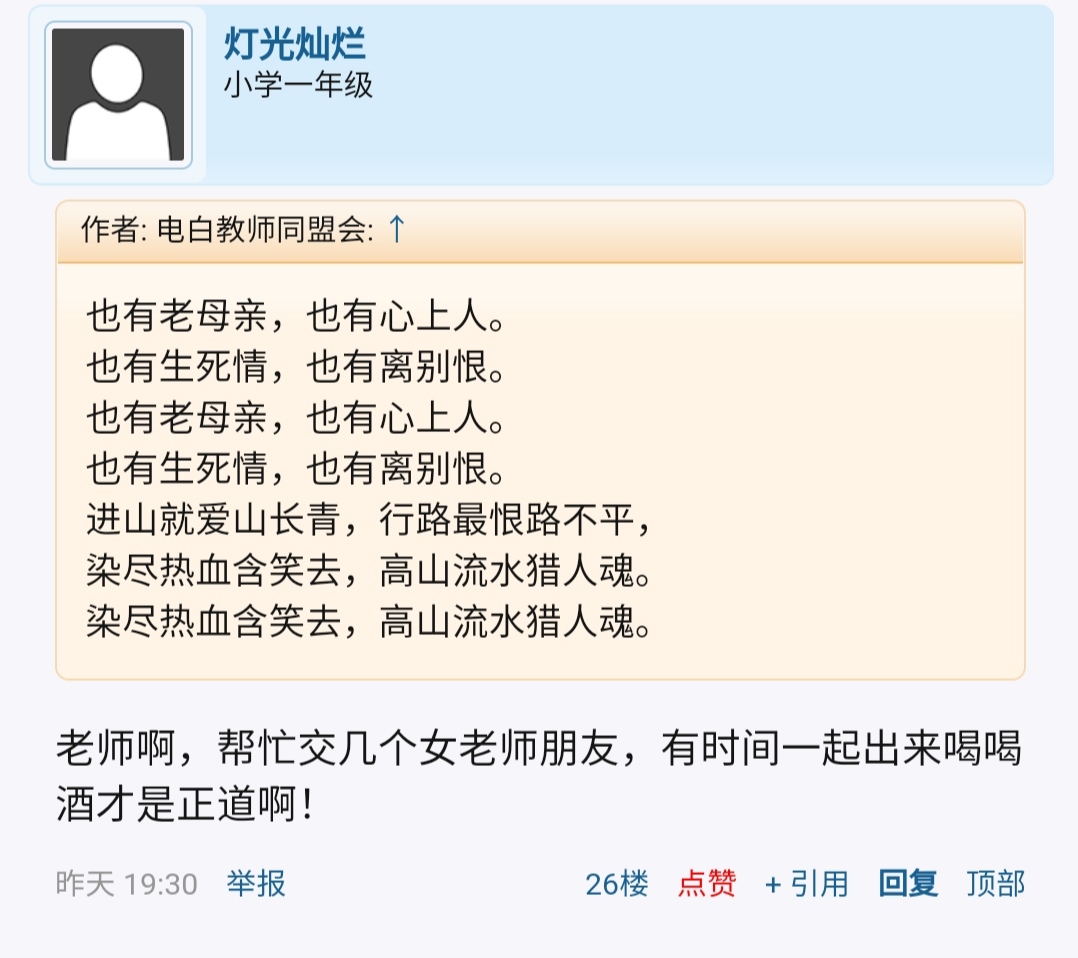Quote this post using + 引用
Image resolution: width=1078 pixels, height=958 pixels.
pyautogui.click(x=806, y=883)
